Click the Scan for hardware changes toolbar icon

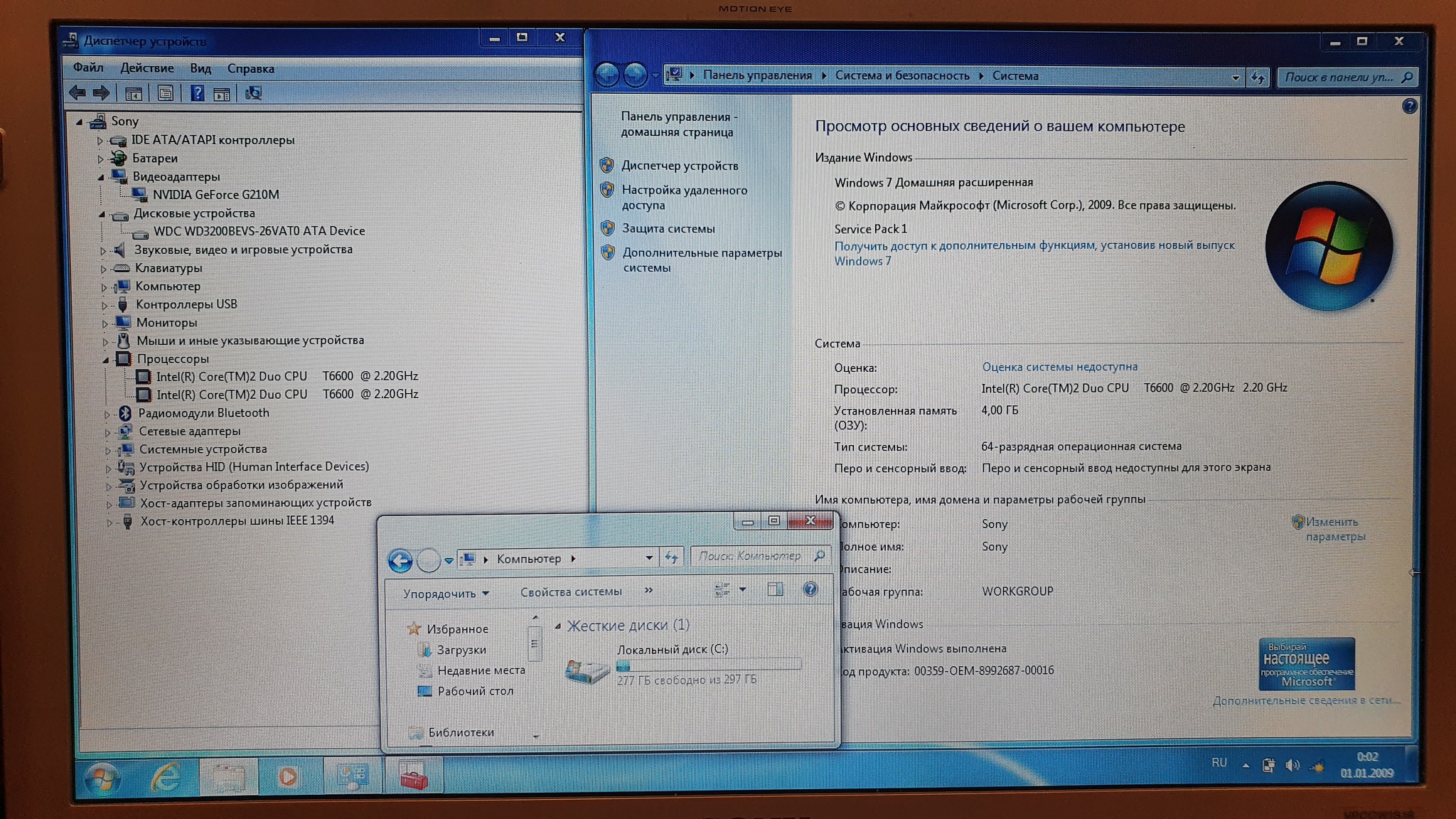(253, 93)
